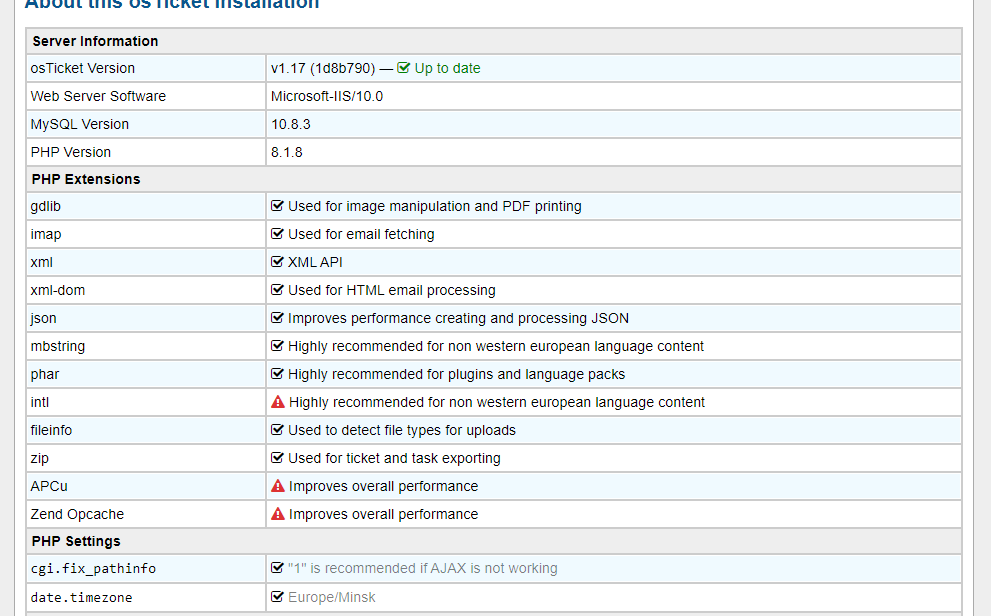Click the xml-dom extension name

click(58, 290)
